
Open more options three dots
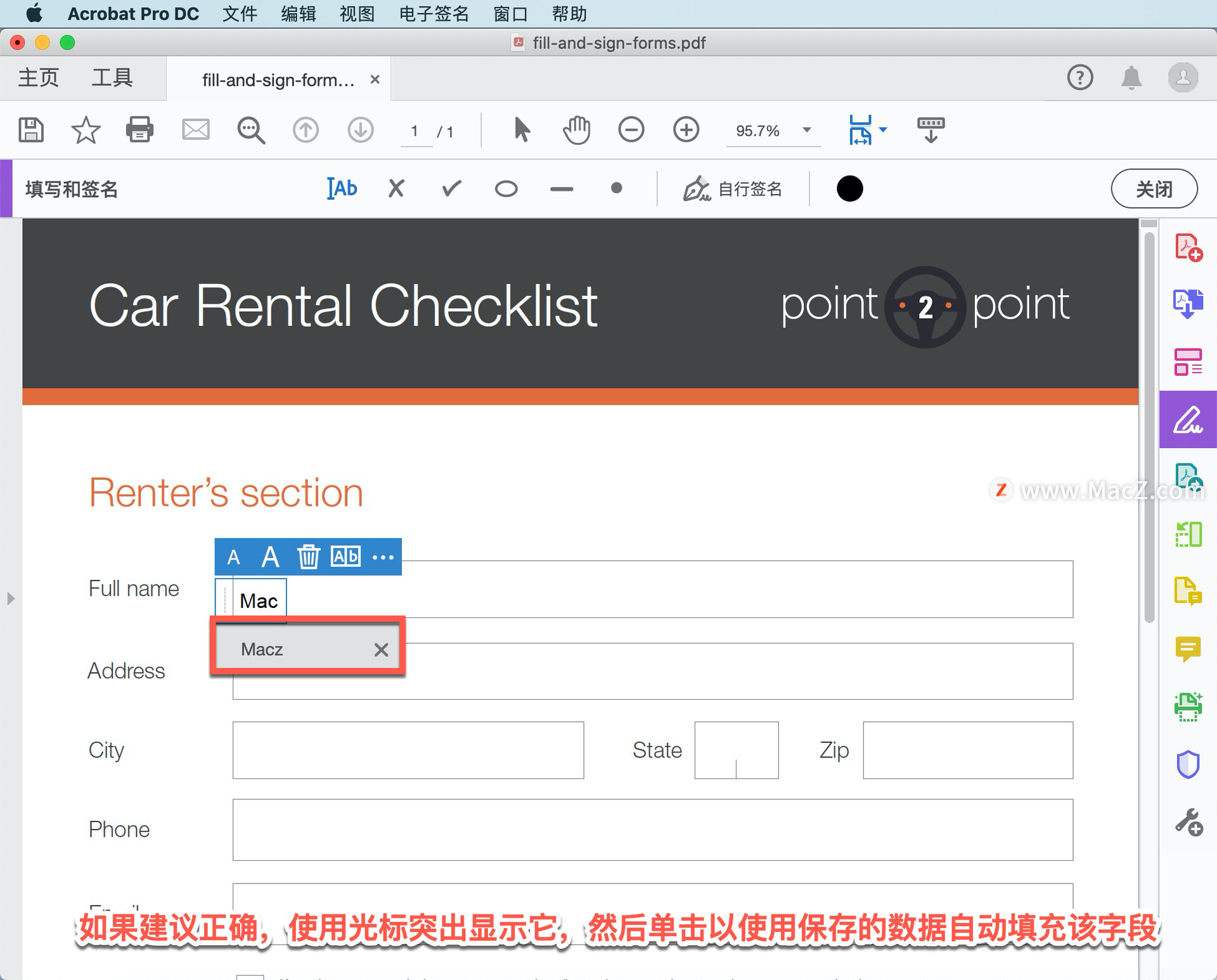pos(383,557)
